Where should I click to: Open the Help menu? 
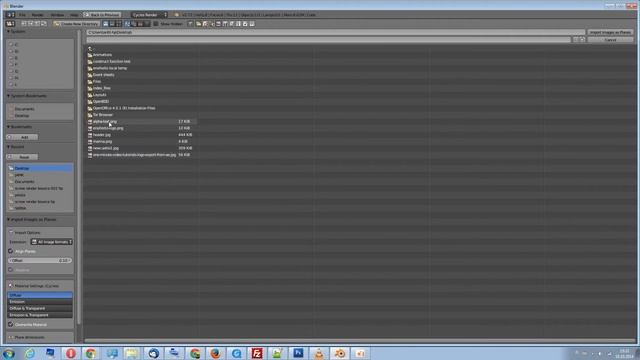74,15
